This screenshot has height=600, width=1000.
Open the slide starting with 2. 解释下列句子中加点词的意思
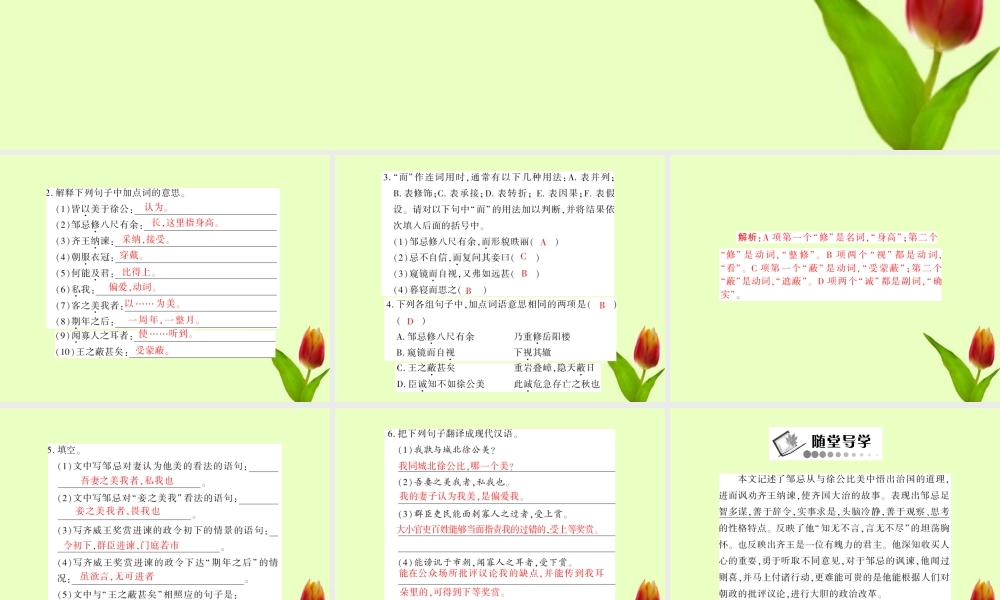(x=165, y=279)
